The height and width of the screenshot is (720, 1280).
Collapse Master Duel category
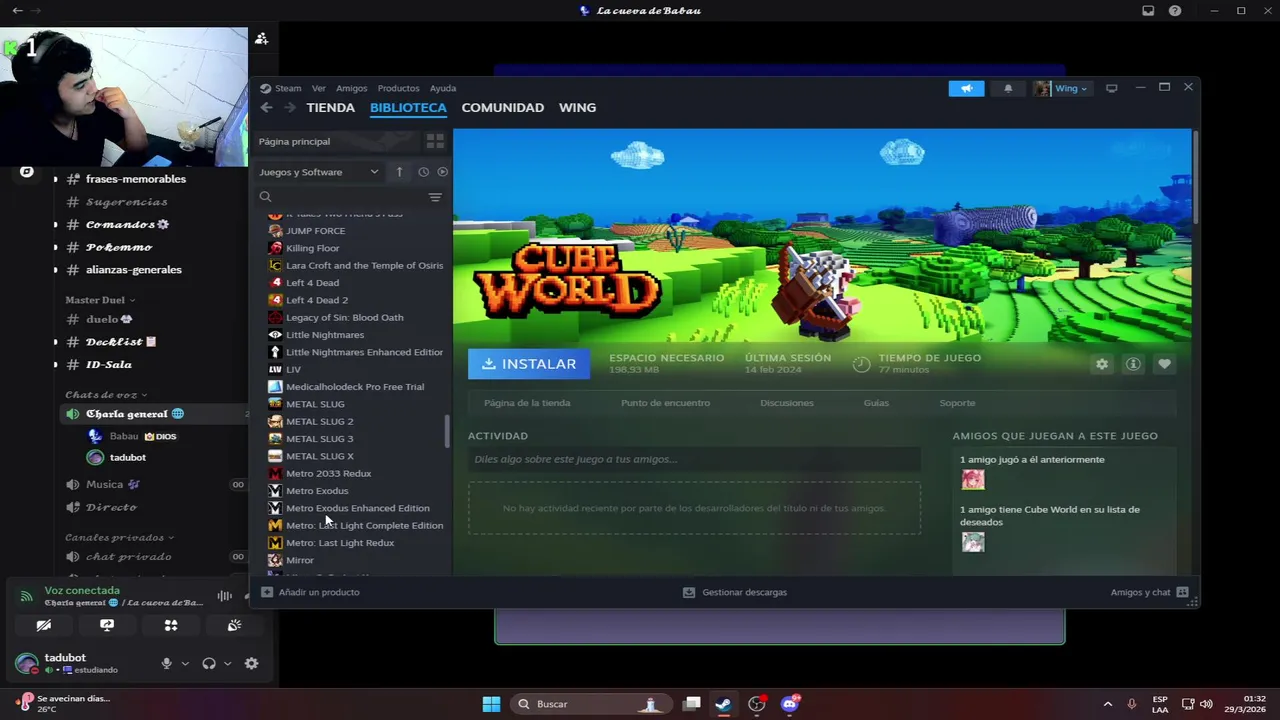[100, 300]
